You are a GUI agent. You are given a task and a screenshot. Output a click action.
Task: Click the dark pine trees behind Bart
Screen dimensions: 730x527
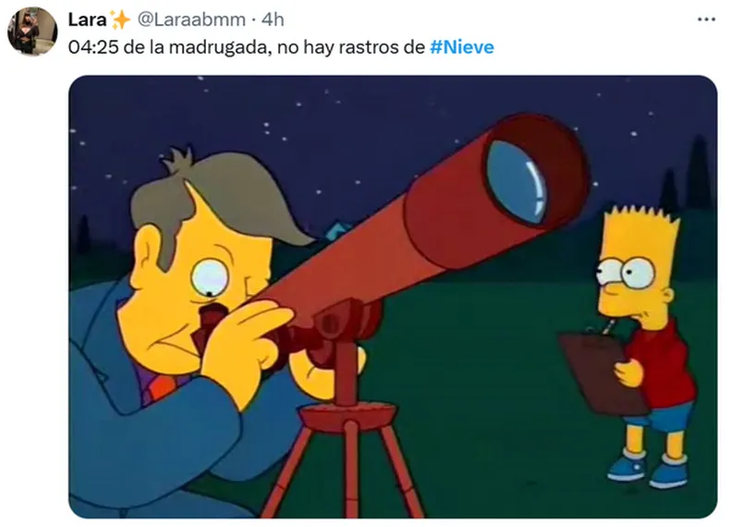pos(689,177)
